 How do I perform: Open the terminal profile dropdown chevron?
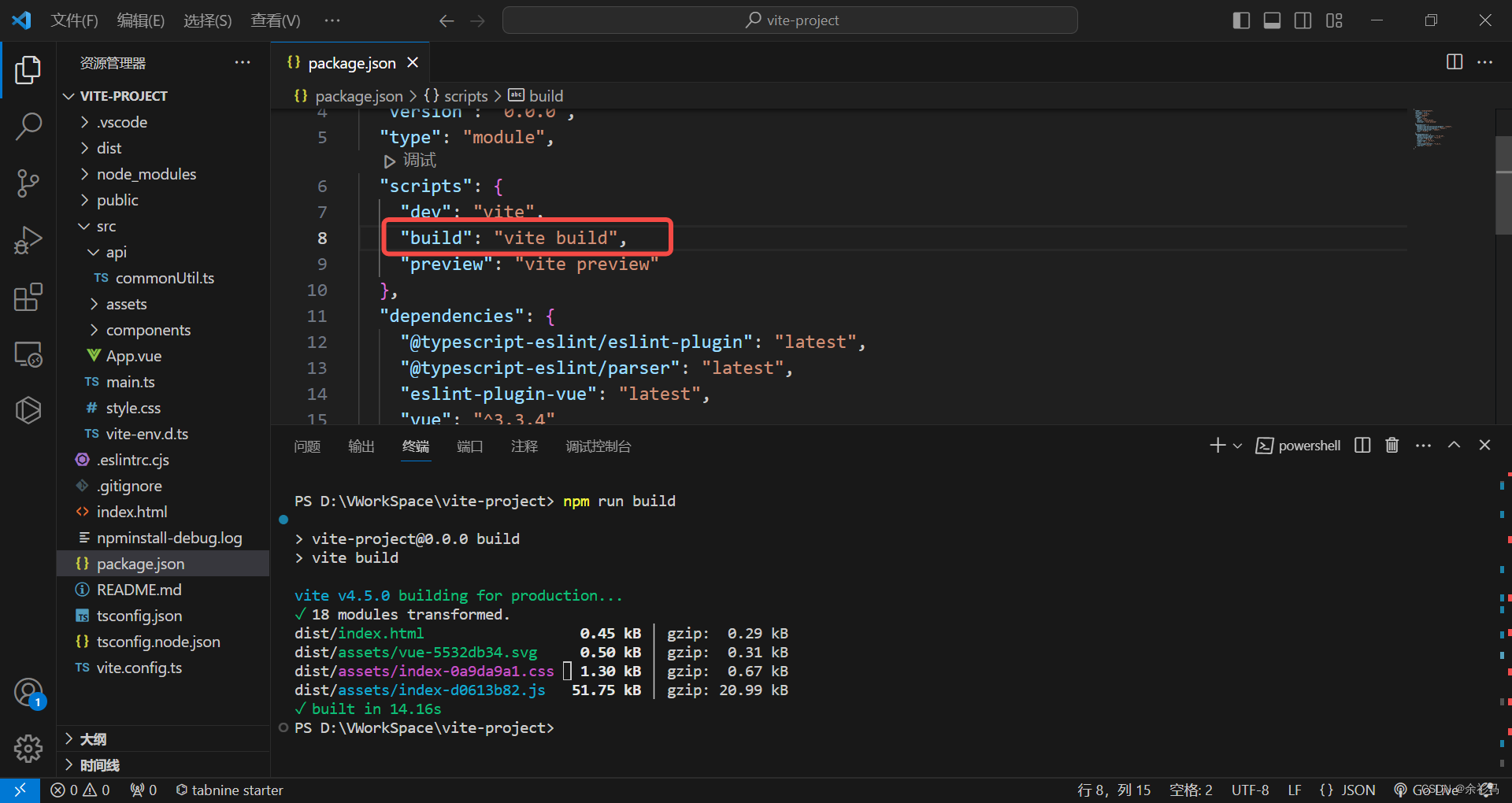point(1236,445)
